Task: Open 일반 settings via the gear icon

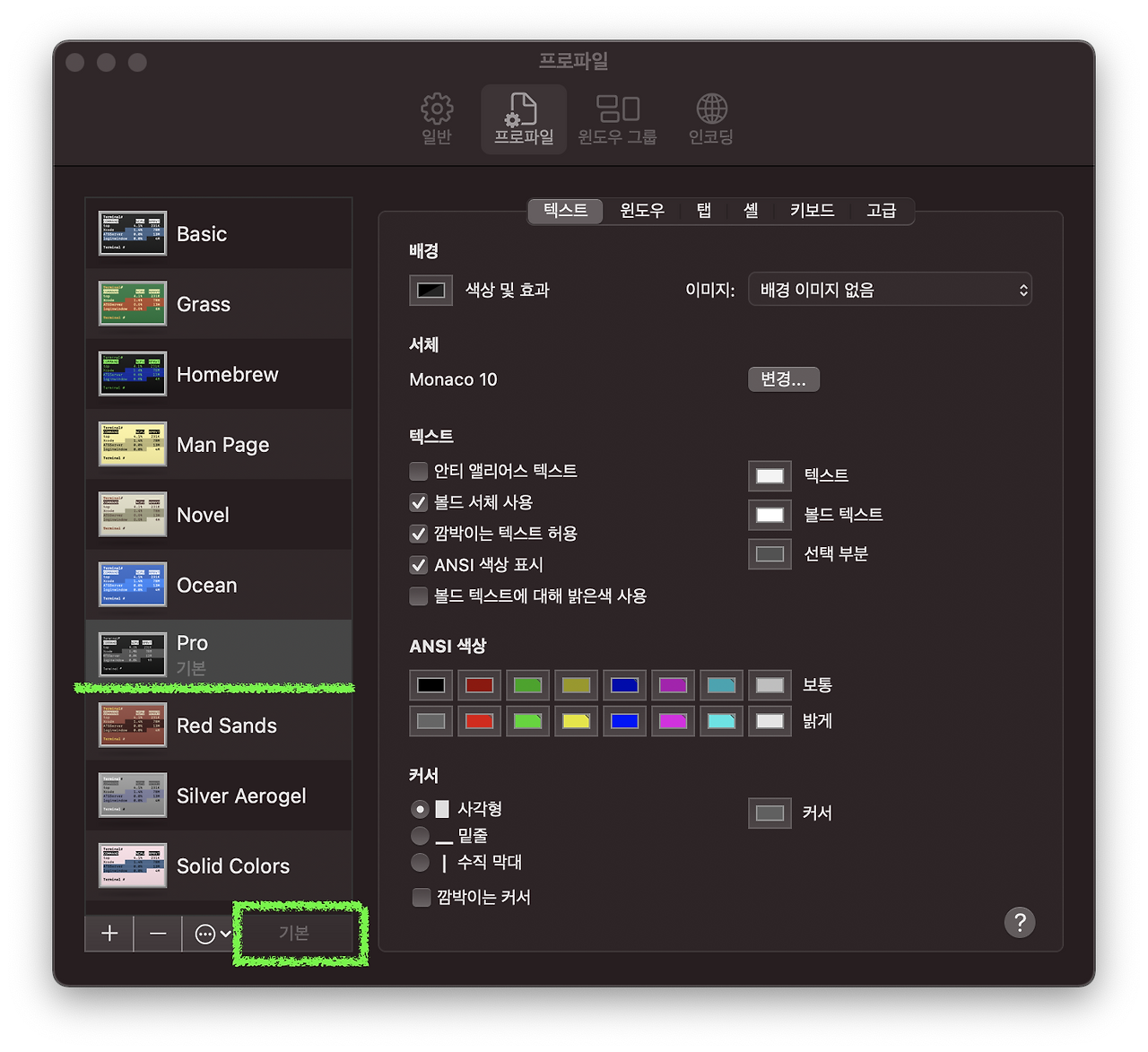Action: pos(436,118)
